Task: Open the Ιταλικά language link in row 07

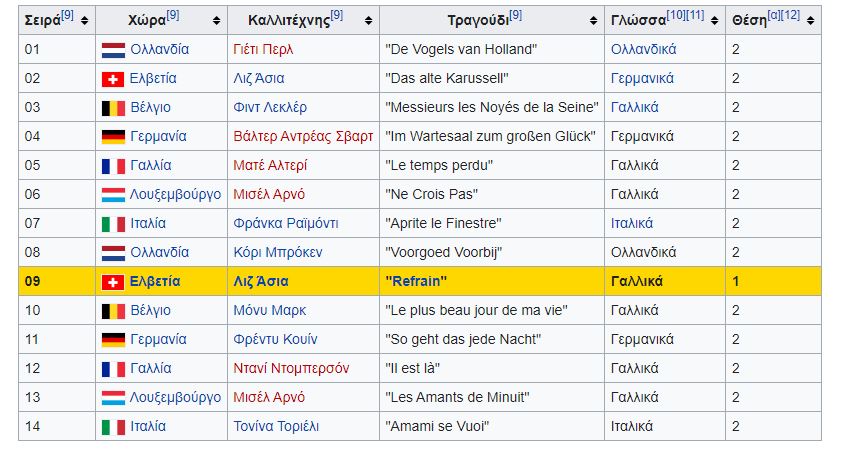Action: pyautogui.click(x=632, y=224)
